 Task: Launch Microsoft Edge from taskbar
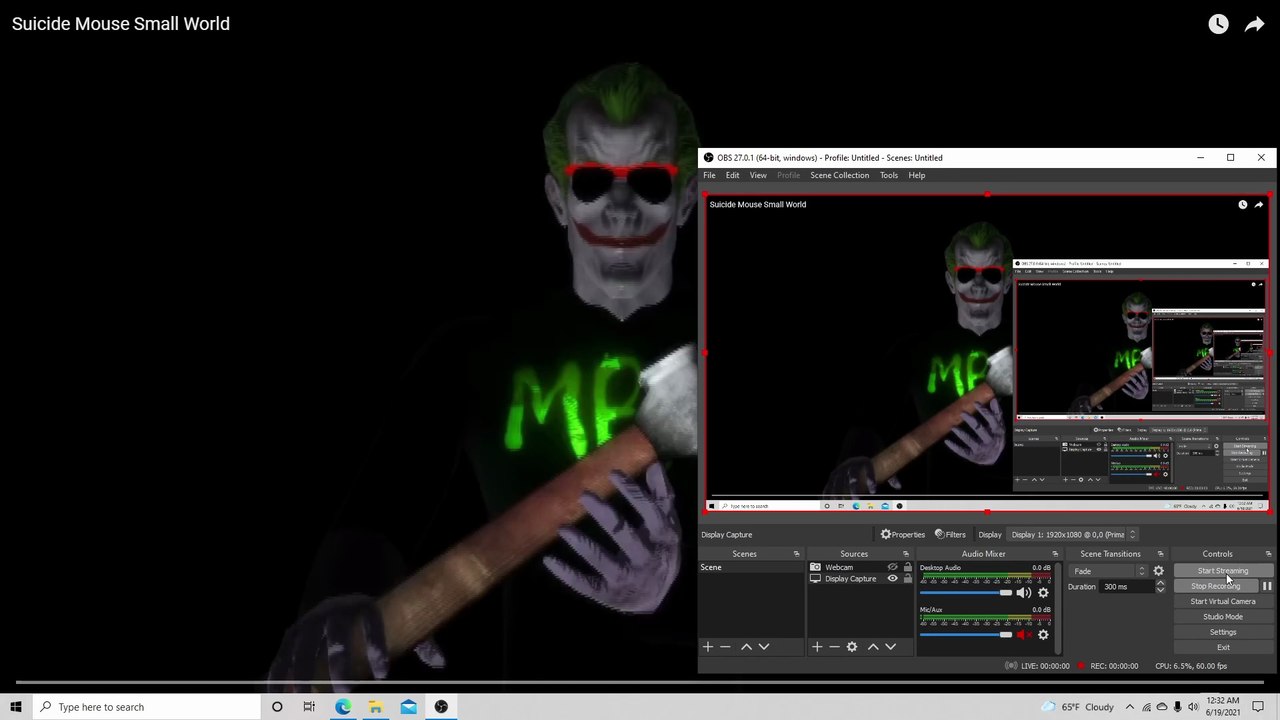click(x=343, y=707)
